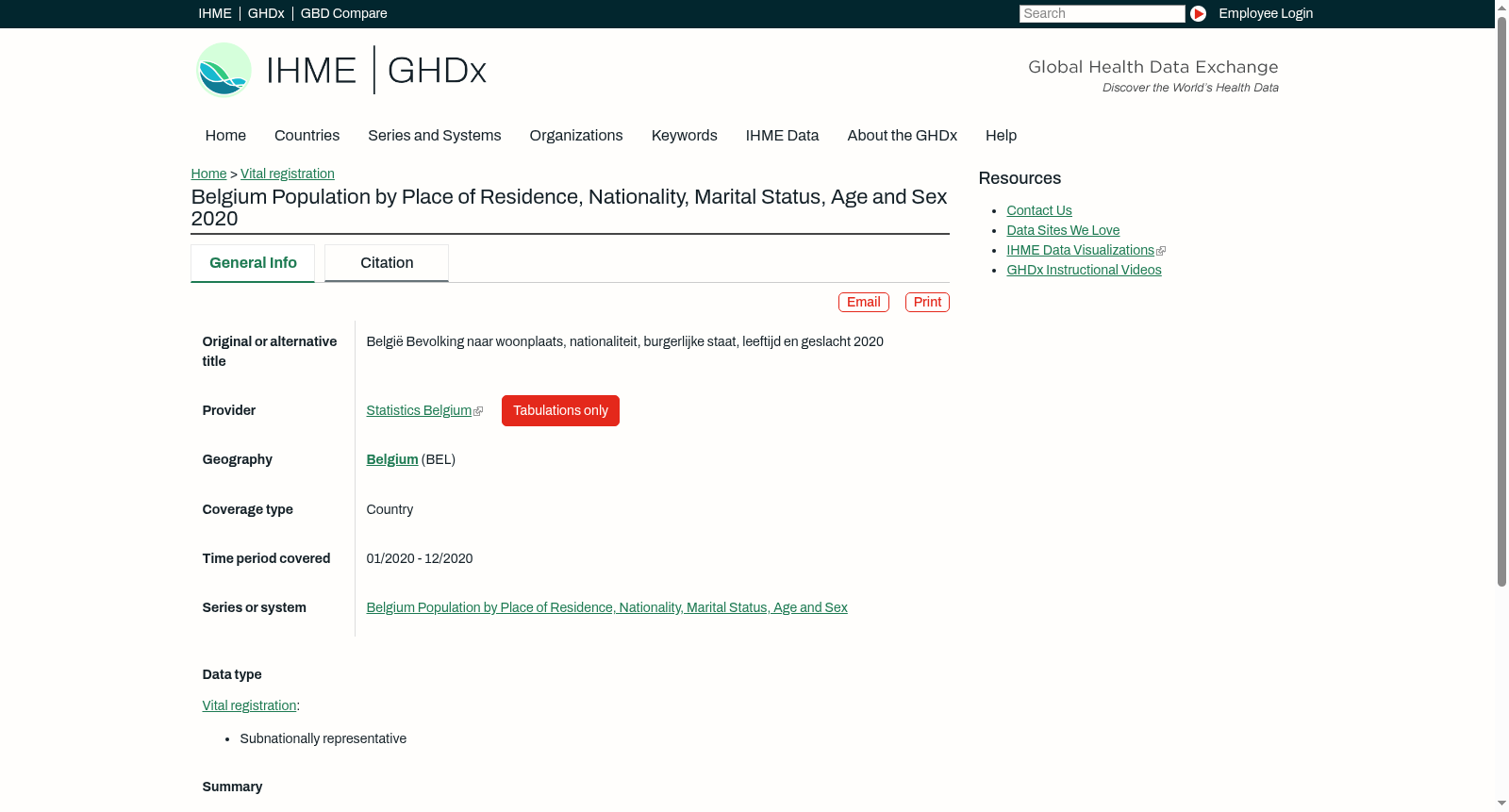Open the GHDx link in top bar
Screen dimensions: 1509x812
(x=266, y=13)
